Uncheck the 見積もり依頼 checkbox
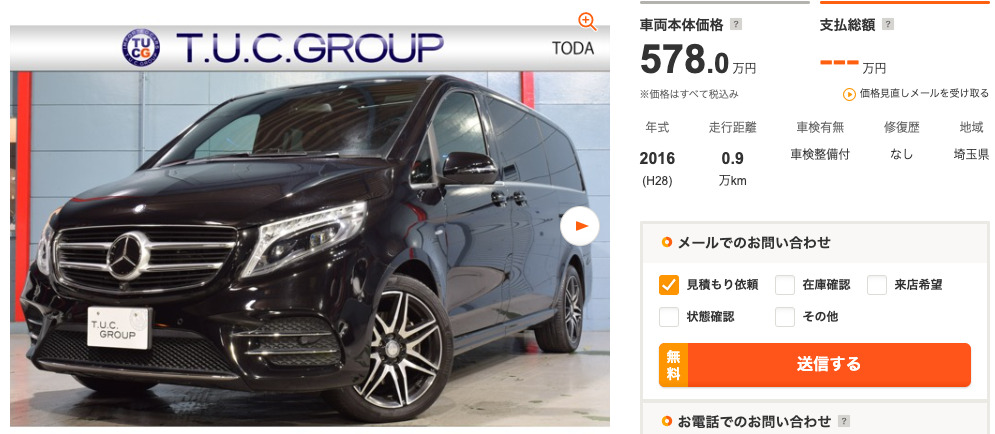The width and height of the screenshot is (995, 434). point(669,285)
